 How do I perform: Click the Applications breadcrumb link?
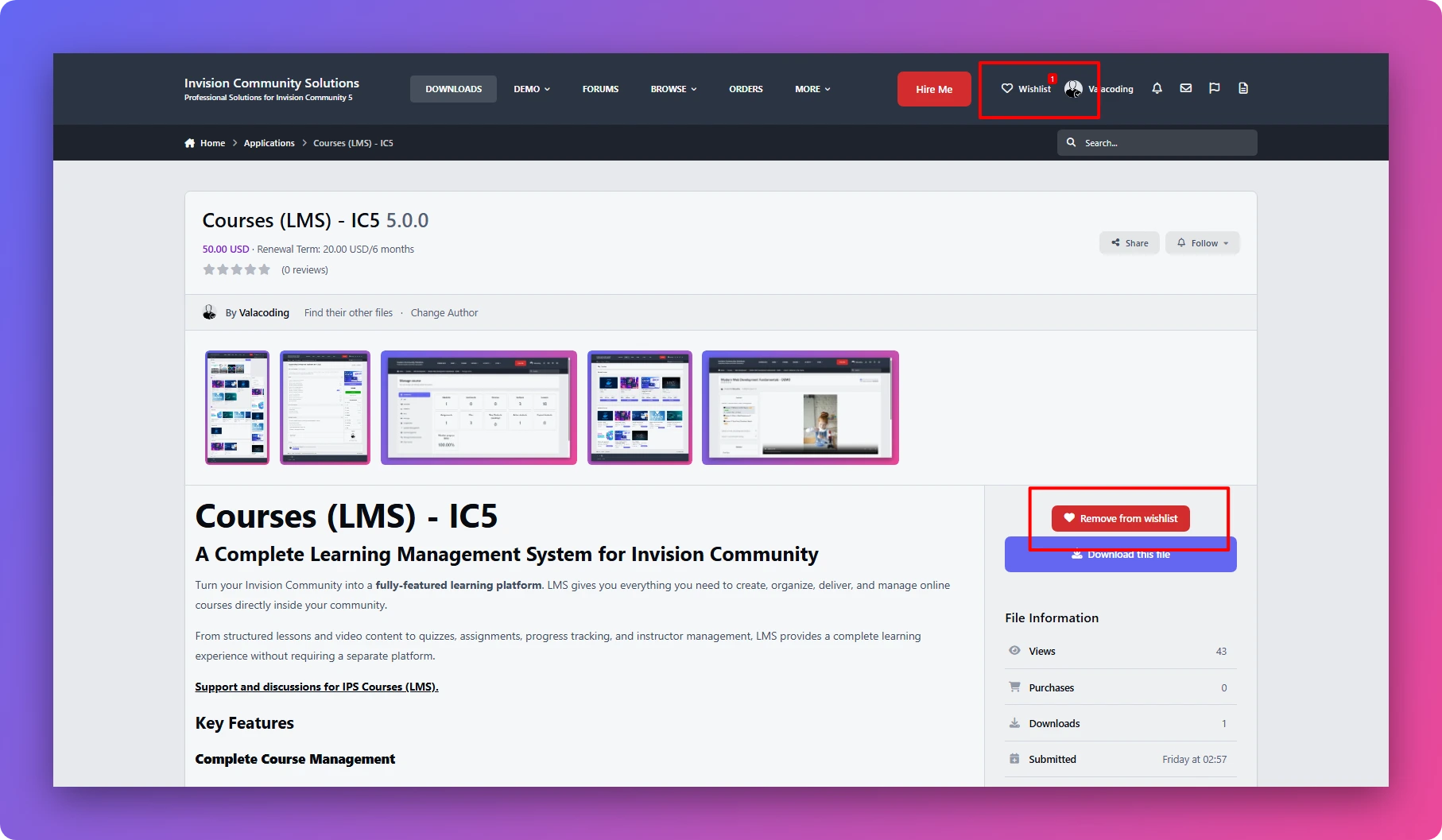[x=269, y=143]
